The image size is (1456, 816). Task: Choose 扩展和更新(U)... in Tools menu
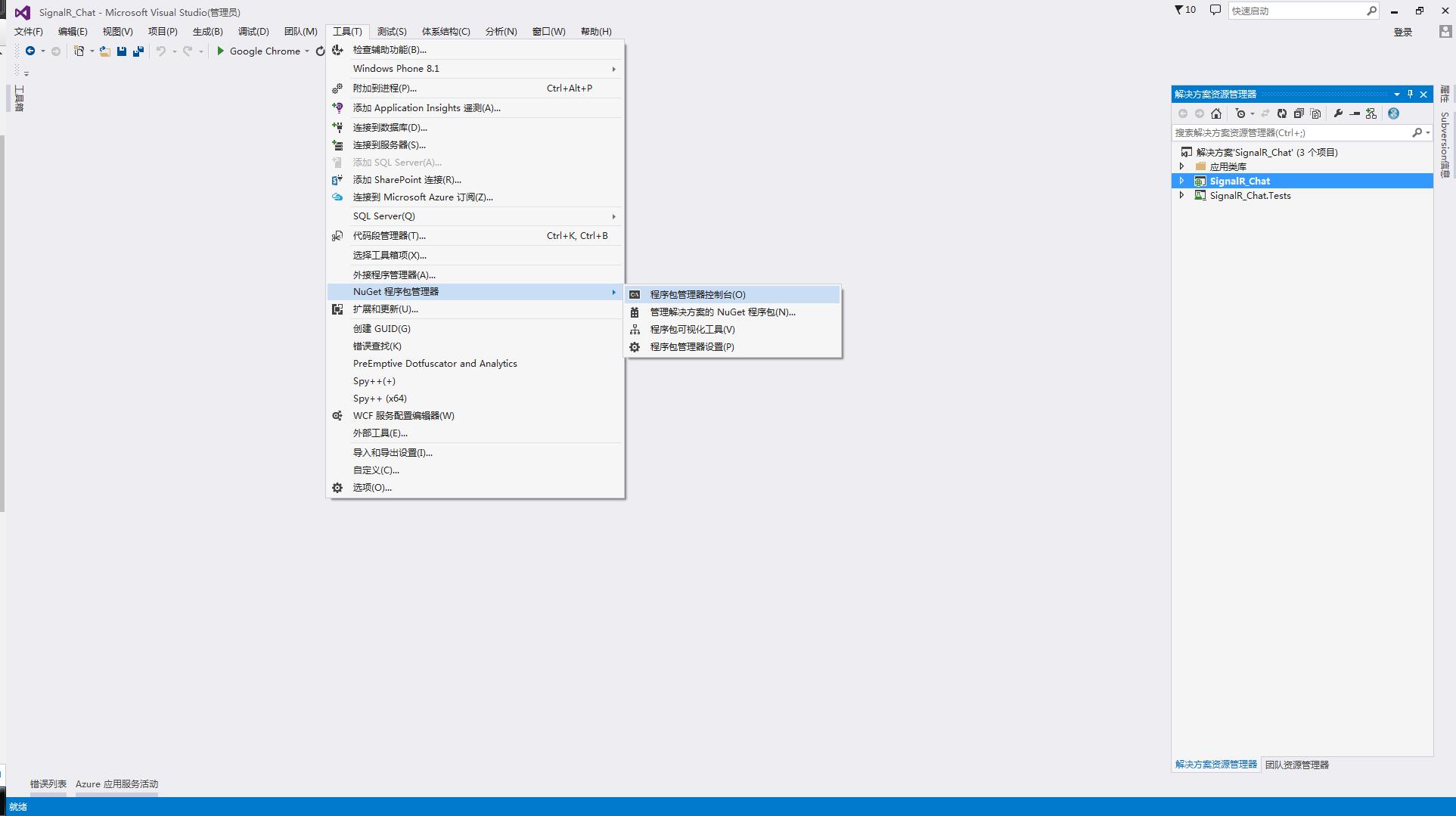[475, 309]
